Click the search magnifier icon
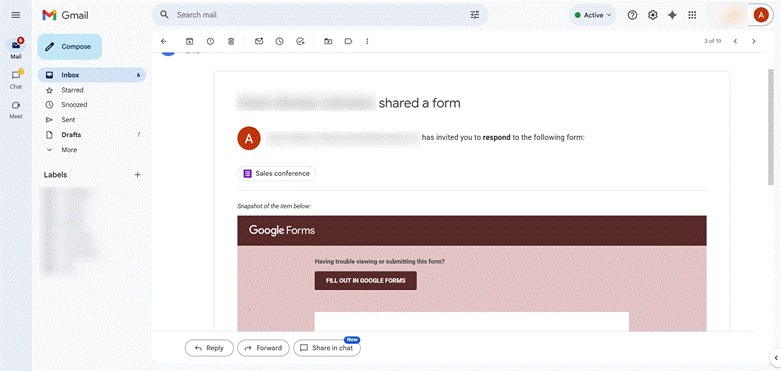Screen dimensions: 781x371 tap(164, 15)
